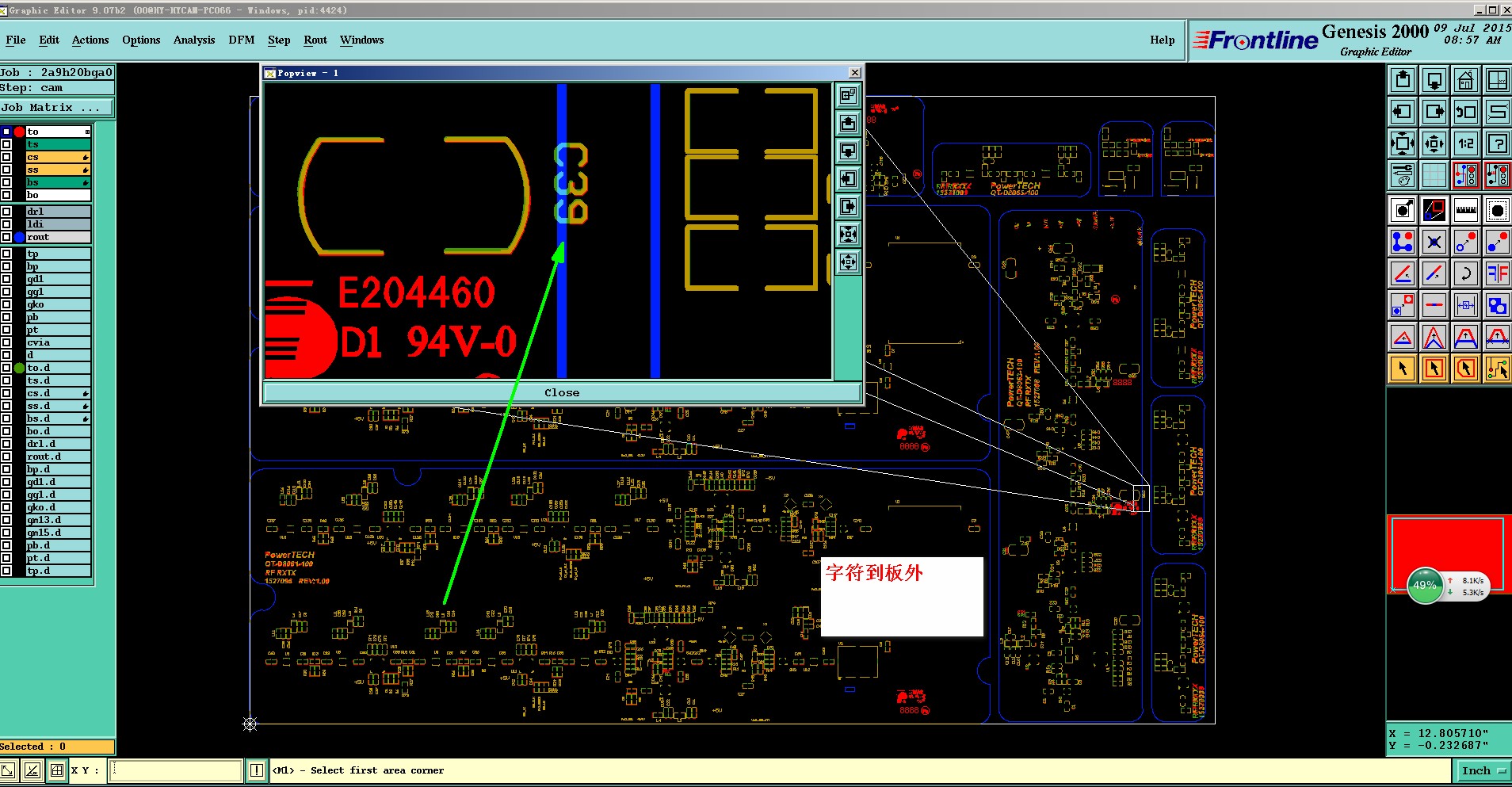This screenshot has height=787, width=1512.
Task: Toggle checkbox for layer drl
Action: [x=6, y=212]
